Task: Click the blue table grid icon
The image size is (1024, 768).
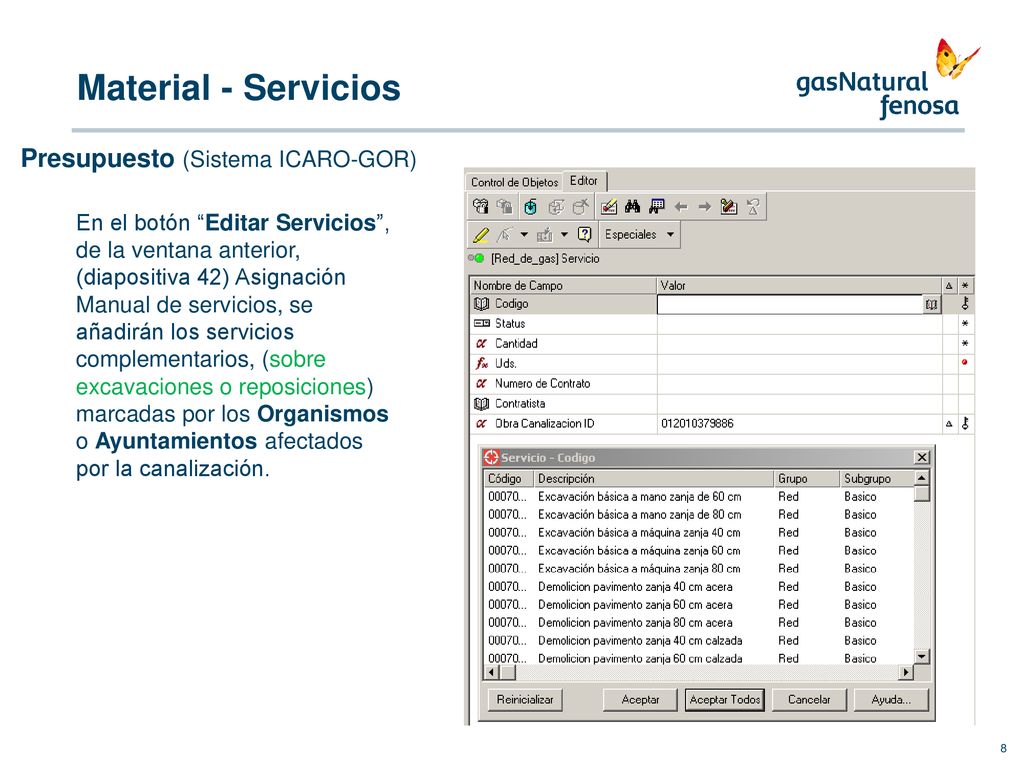Action: click(656, 207)
